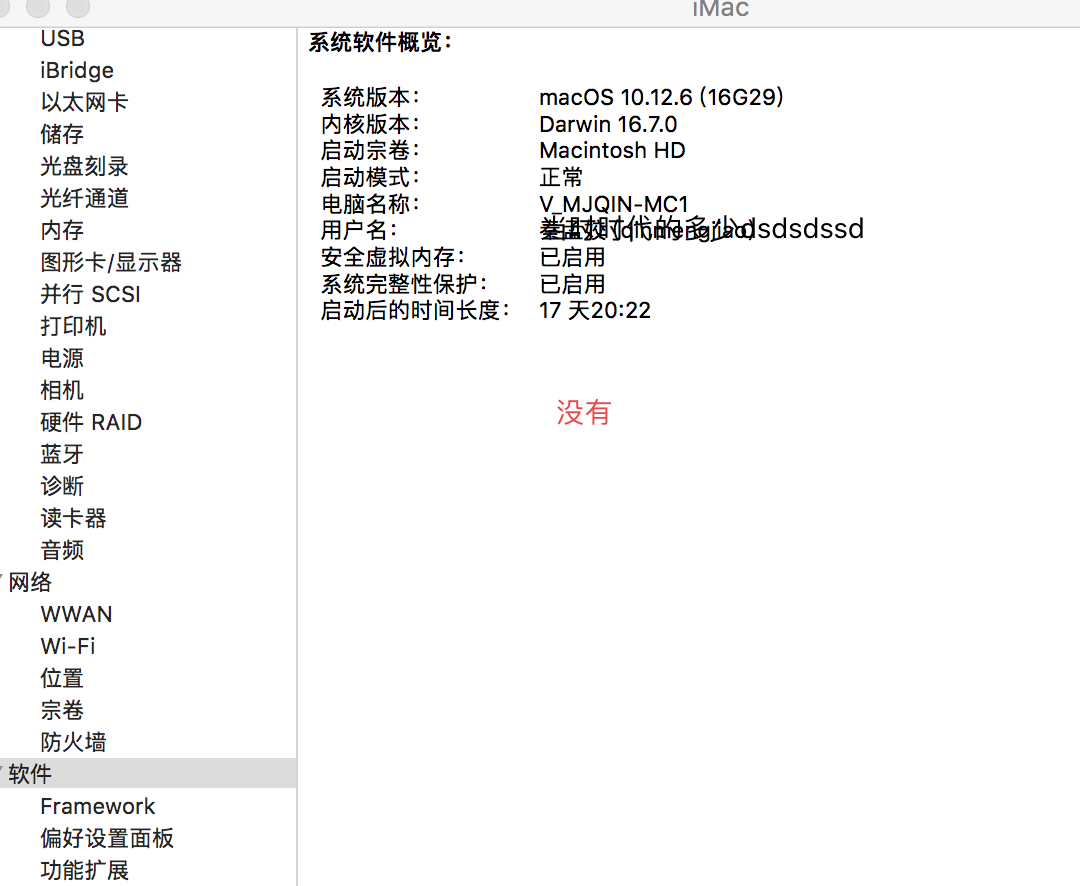Viewport: 1080px width, 886px height.
Task: Click the 启动后的时间长度 label
Action: [415, 311]
